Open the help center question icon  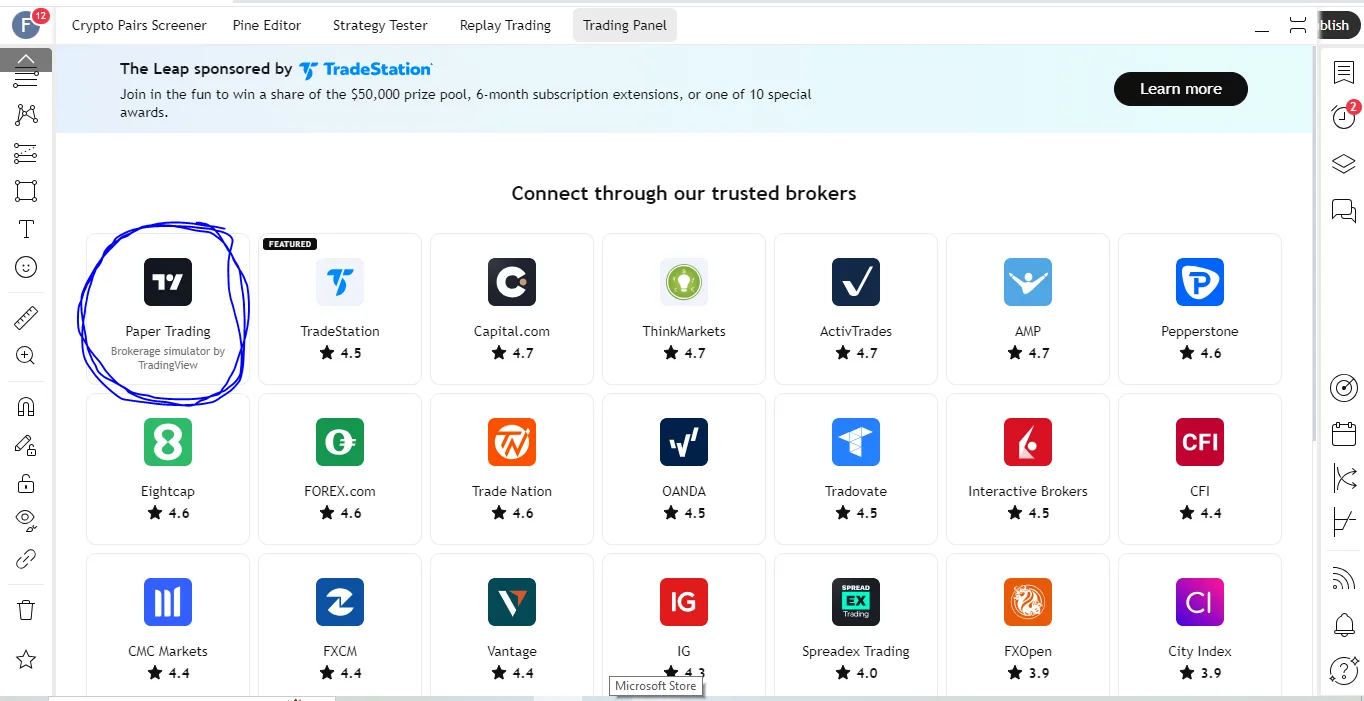pos(1343,670)
